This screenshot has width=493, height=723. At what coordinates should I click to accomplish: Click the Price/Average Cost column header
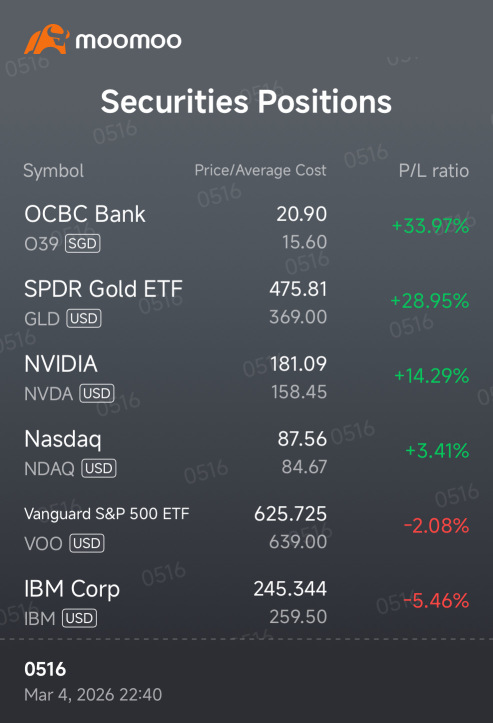click(x=260, y=170)
